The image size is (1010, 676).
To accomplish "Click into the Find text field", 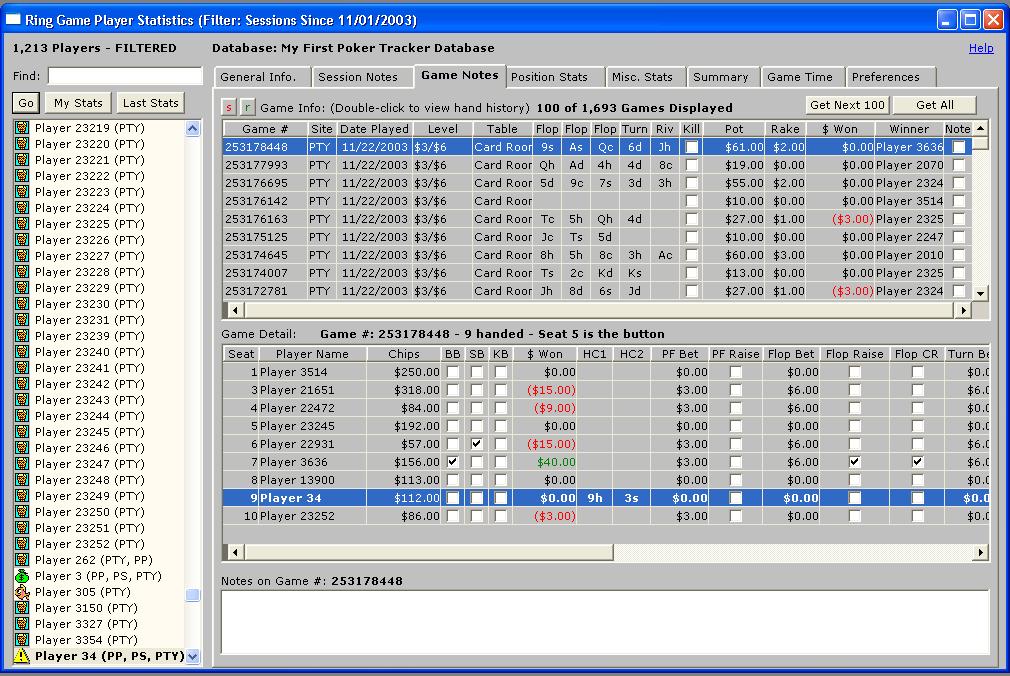I will click(125, 76).
